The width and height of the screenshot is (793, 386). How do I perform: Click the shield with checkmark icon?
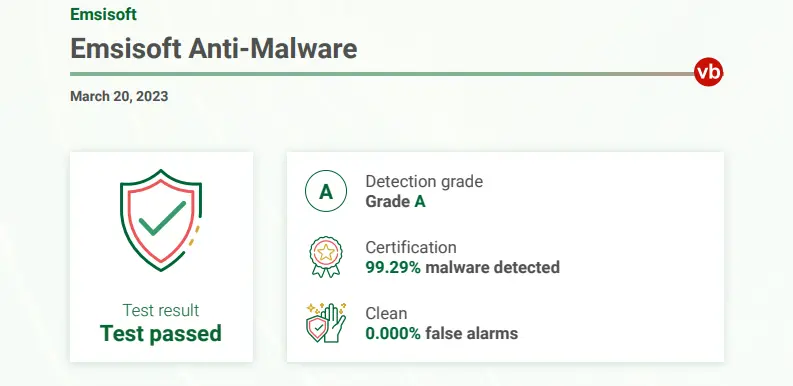(161, 220)
